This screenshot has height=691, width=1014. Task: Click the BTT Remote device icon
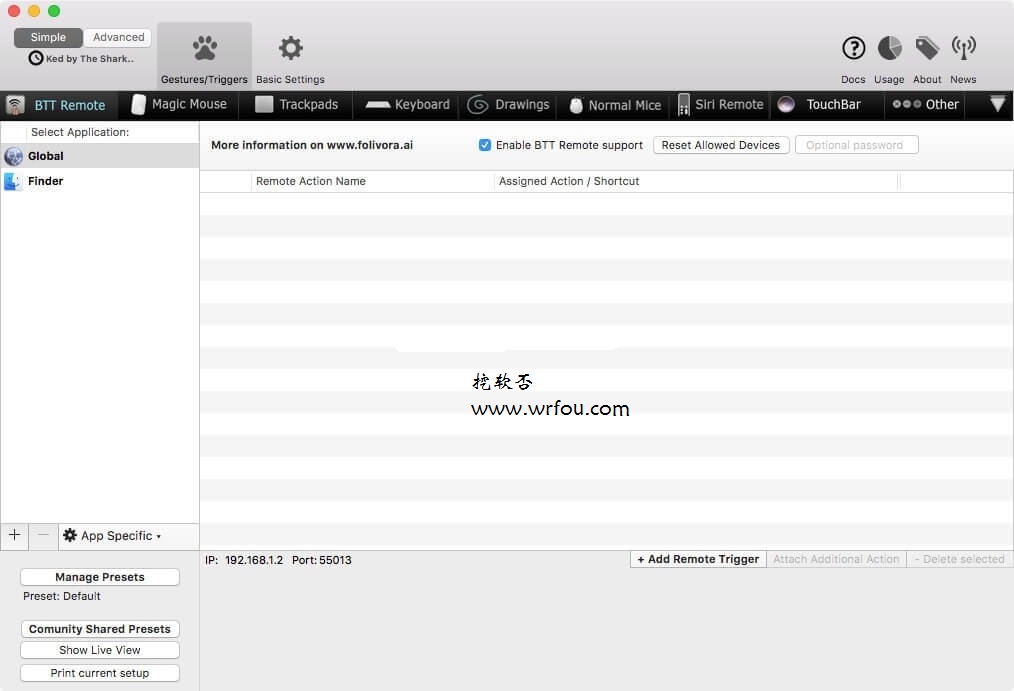15,105
